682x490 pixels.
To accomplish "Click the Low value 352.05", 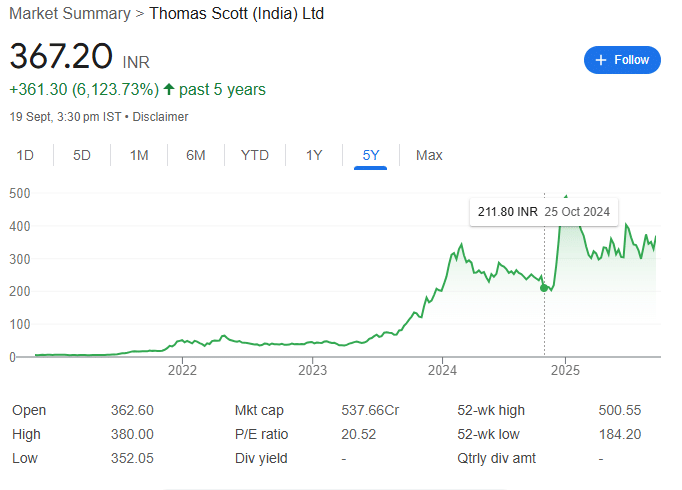I will coord(132,458).
